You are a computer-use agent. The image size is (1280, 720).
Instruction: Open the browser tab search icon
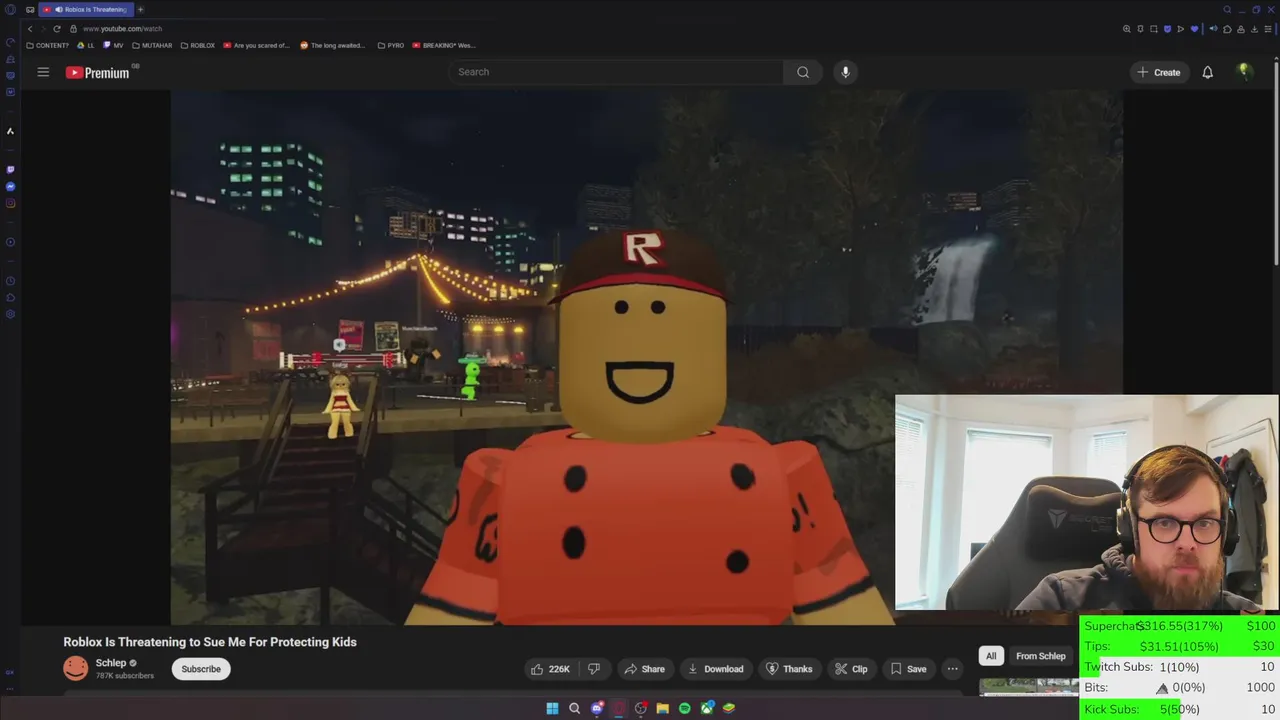coord(1227,9)
